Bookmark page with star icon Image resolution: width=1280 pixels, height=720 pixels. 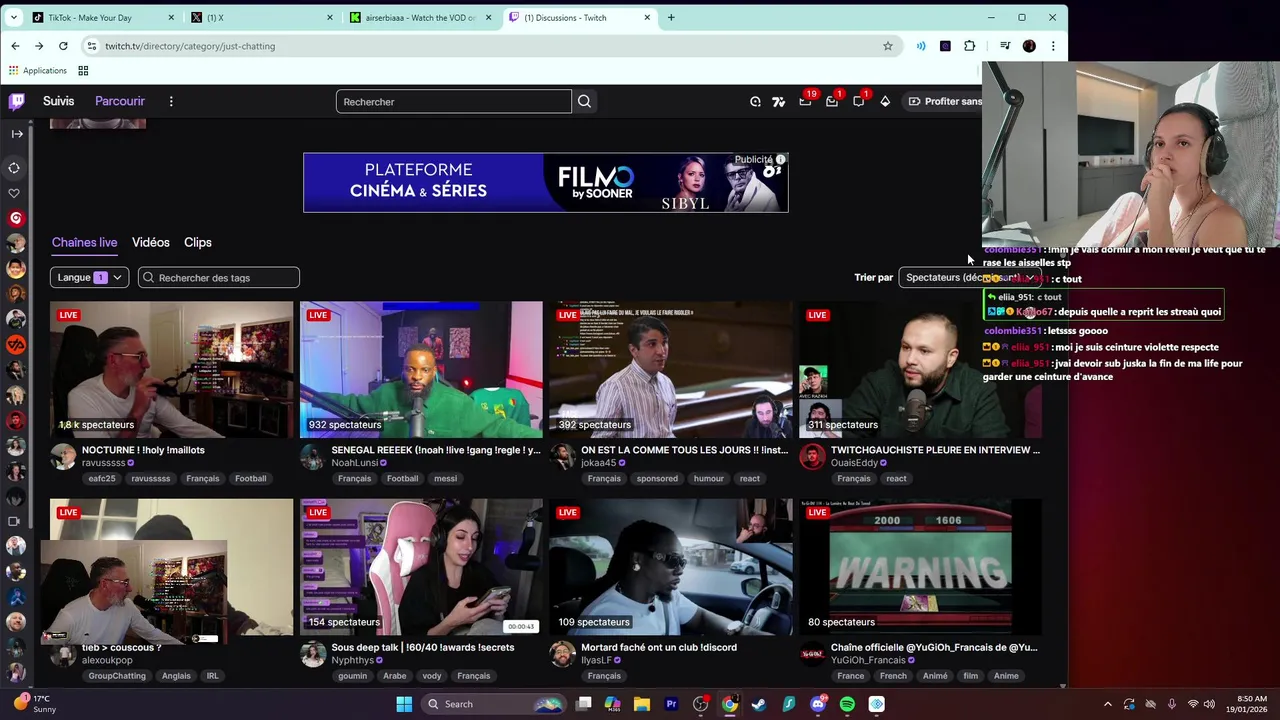(887, 46)
